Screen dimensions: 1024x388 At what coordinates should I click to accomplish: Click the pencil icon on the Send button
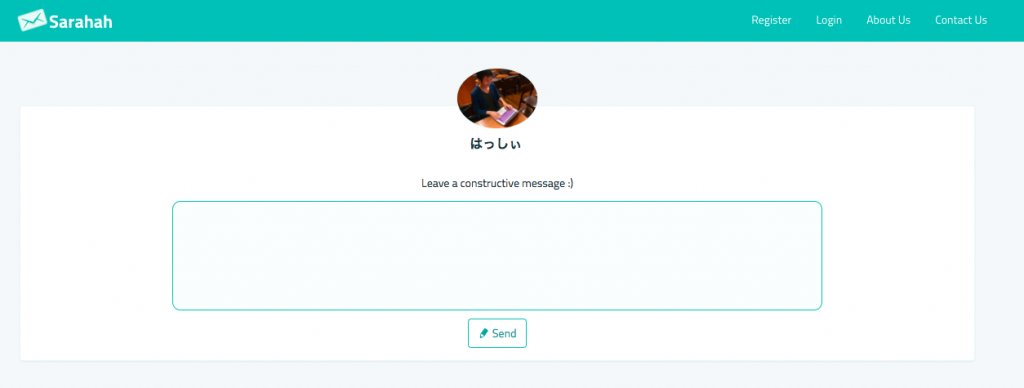point(483,333)
